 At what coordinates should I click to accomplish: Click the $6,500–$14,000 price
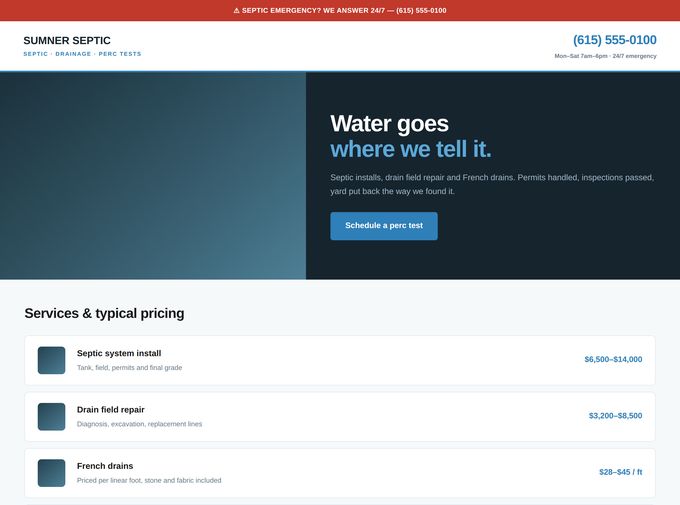click(613, 359)
